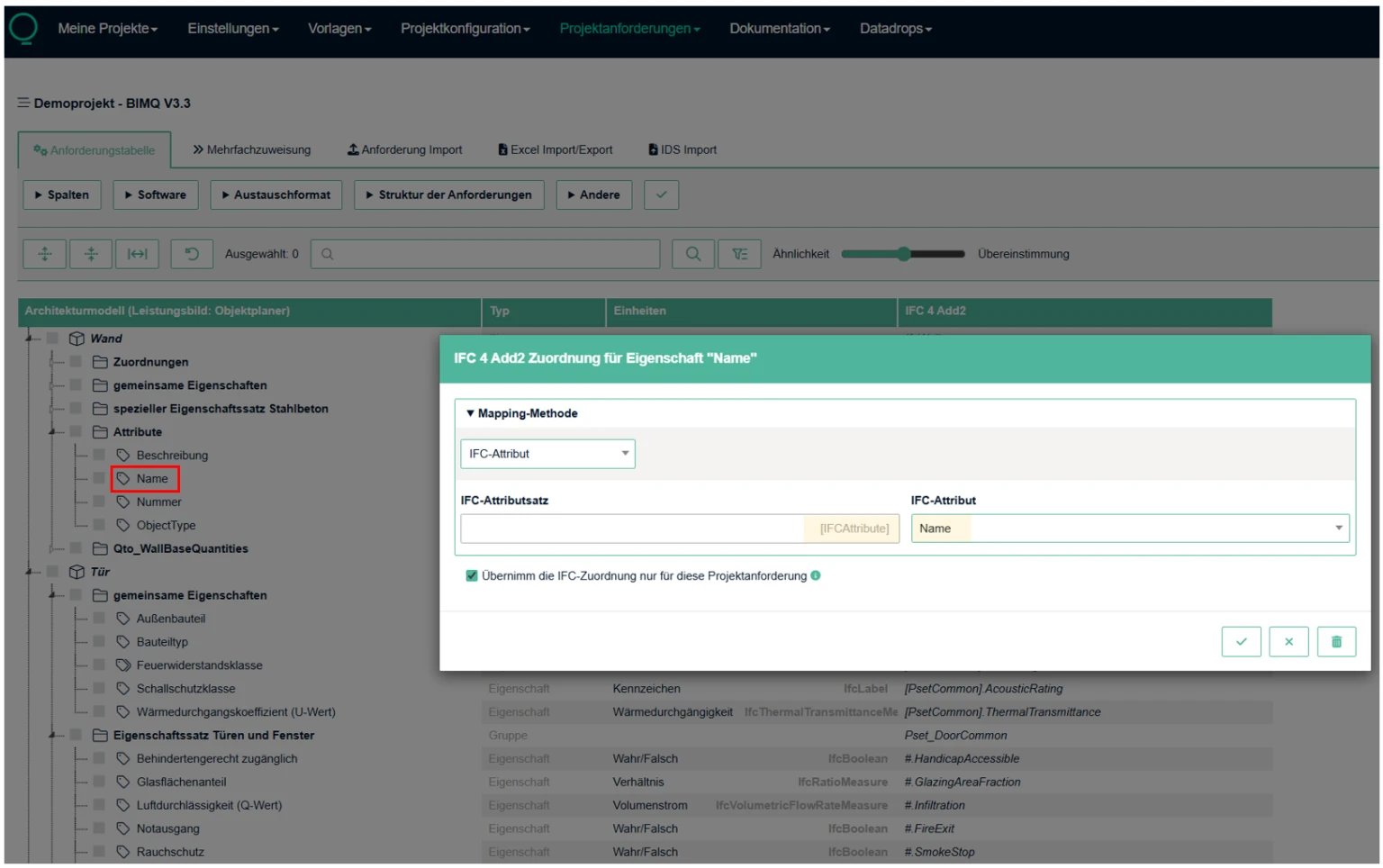
Task: Tick the checkbox next to Beschreibung
Action: click(x=99, y=456)
